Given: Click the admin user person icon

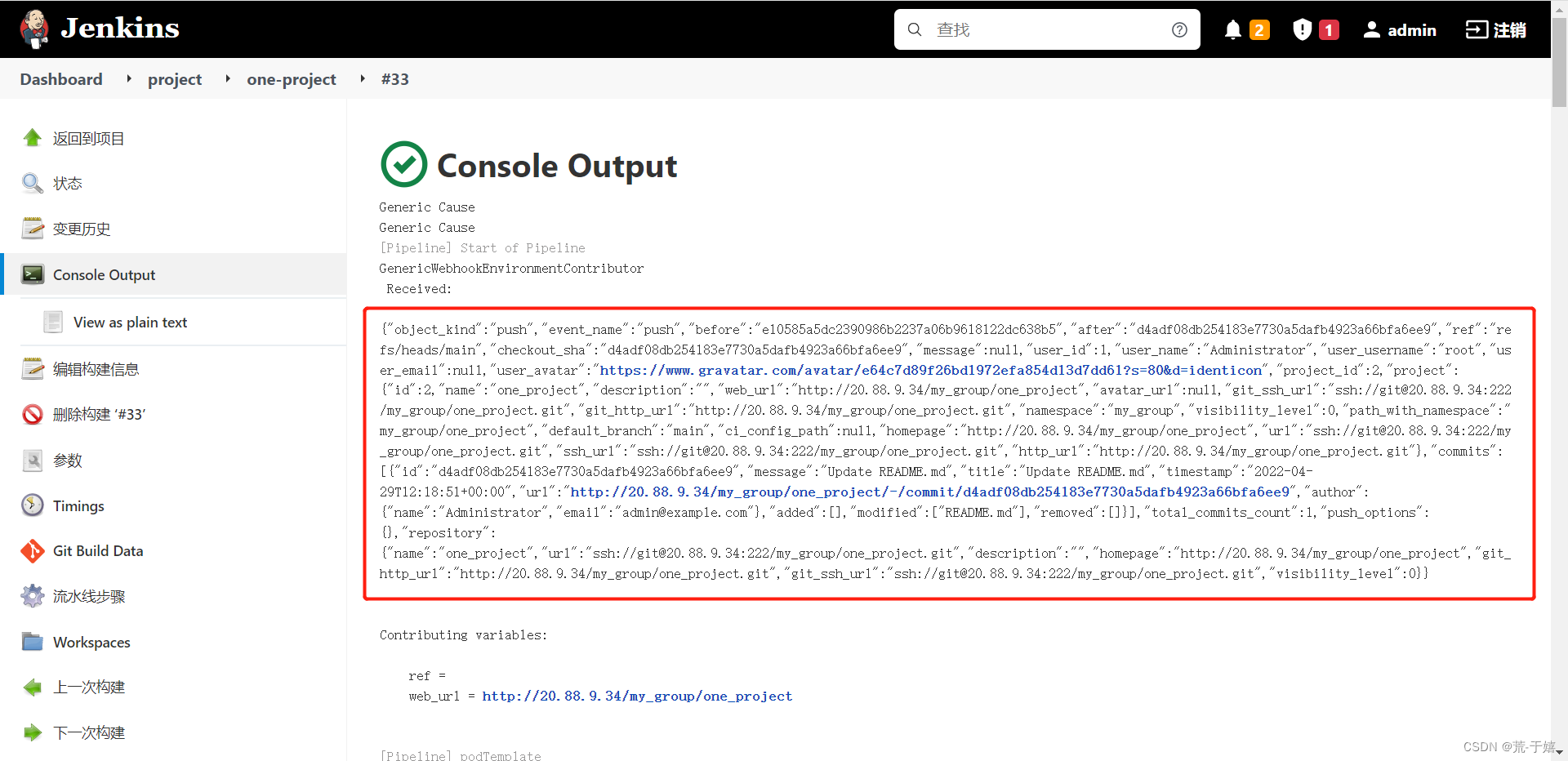Looking at the screenshot, I should (1372, 30).
